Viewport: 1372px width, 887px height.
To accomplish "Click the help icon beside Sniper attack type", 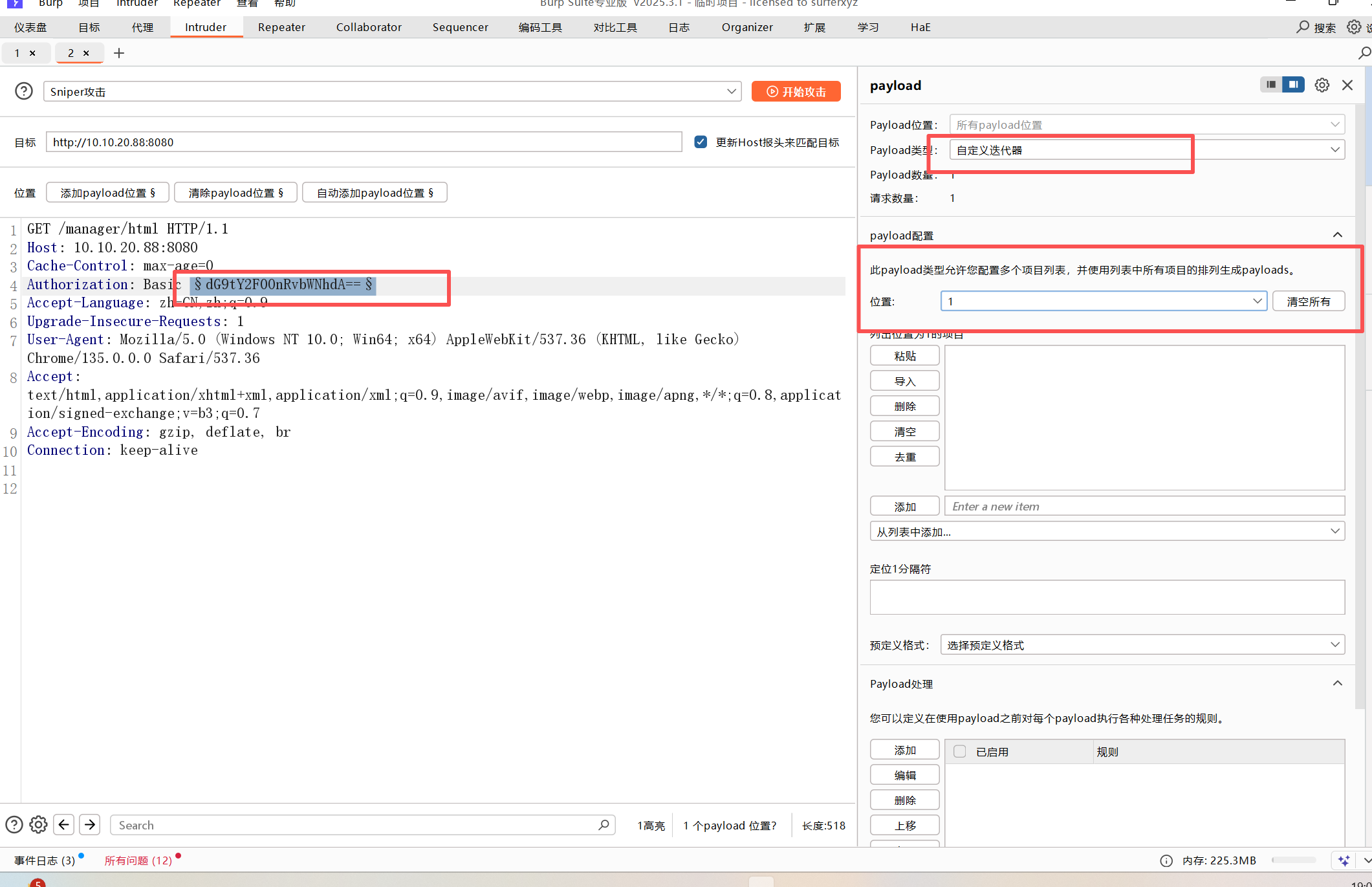I will (24, 91).
